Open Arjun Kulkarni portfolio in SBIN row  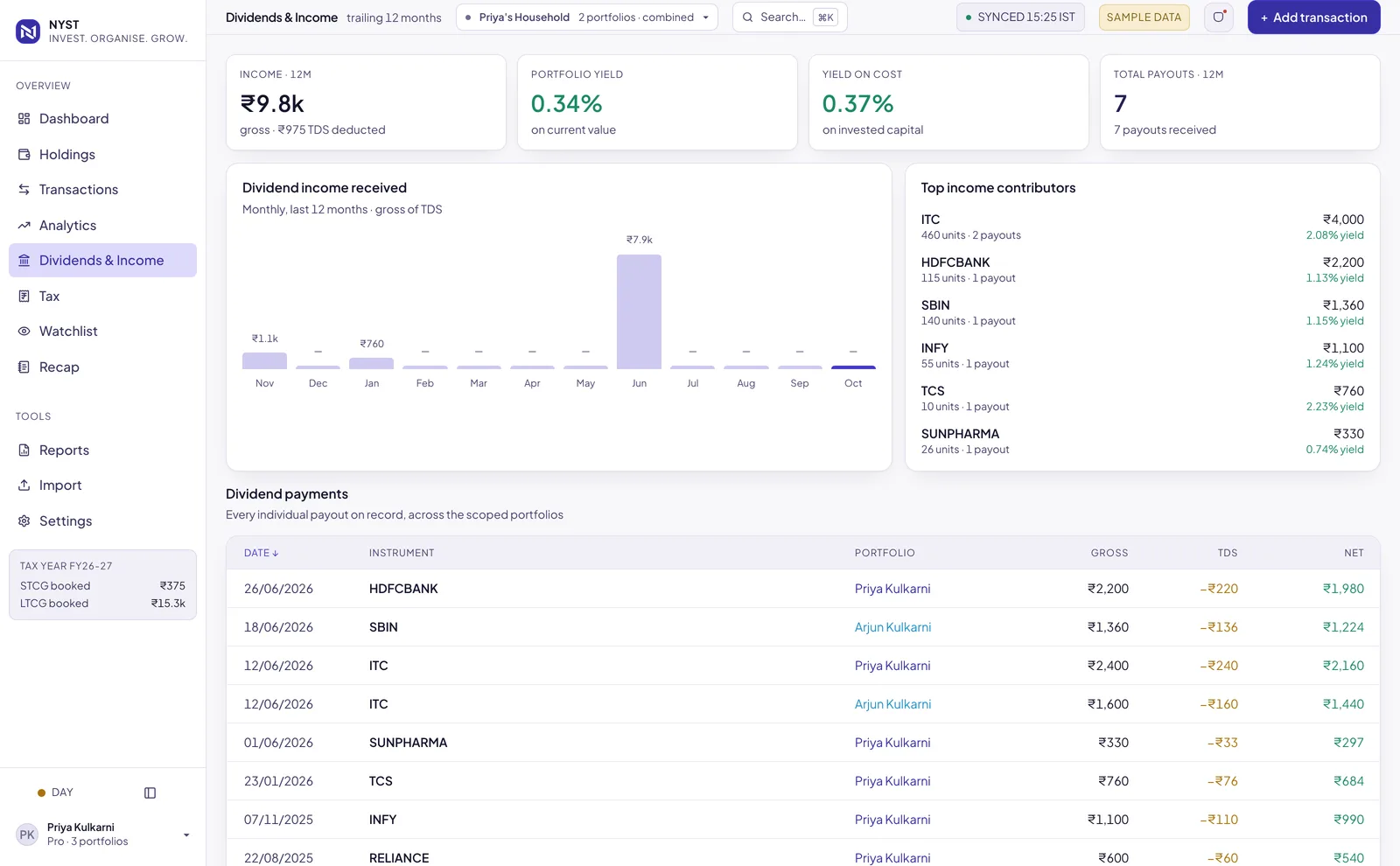point(892,627)
